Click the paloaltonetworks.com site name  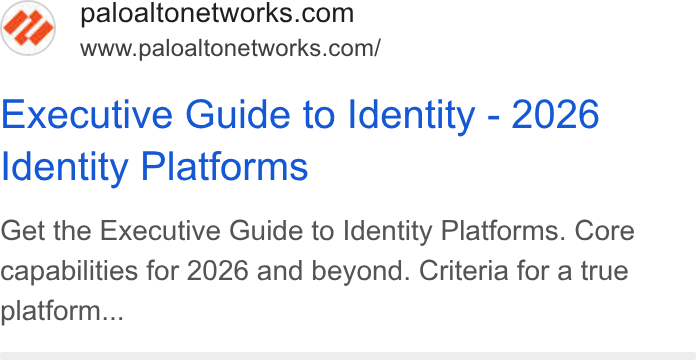[217, 14]
